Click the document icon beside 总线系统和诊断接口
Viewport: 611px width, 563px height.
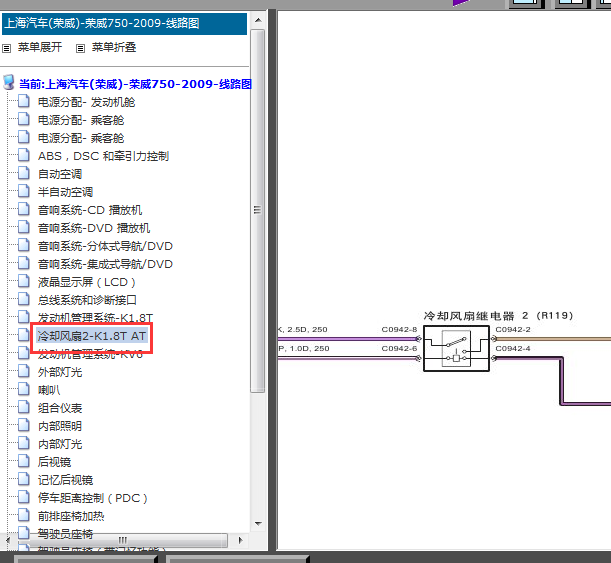tap(24, 298)
